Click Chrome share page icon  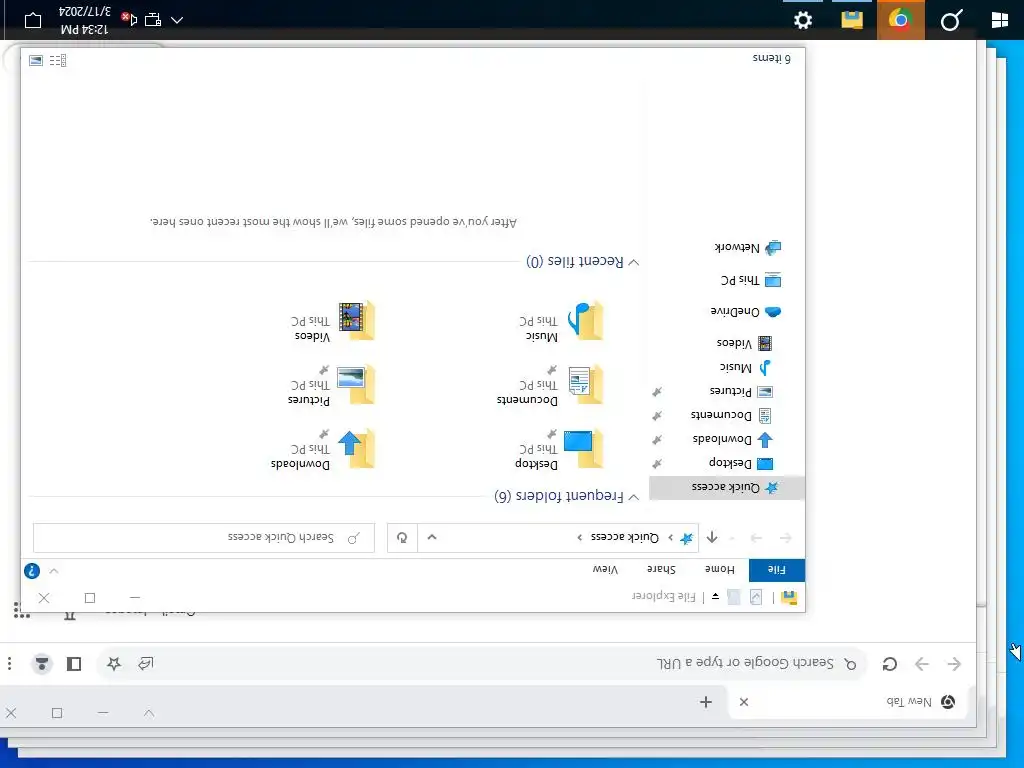146,664
